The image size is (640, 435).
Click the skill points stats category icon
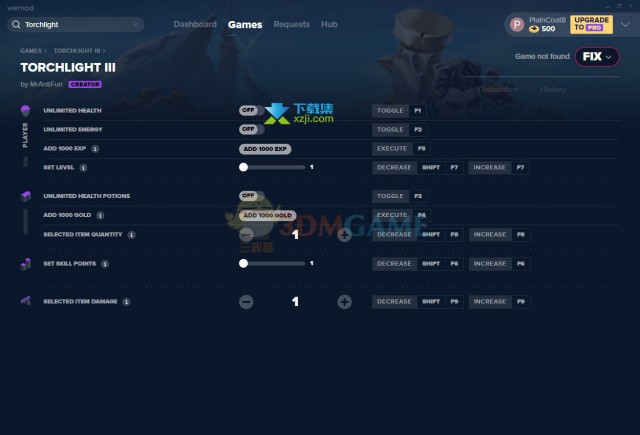(x=26, y=264)
